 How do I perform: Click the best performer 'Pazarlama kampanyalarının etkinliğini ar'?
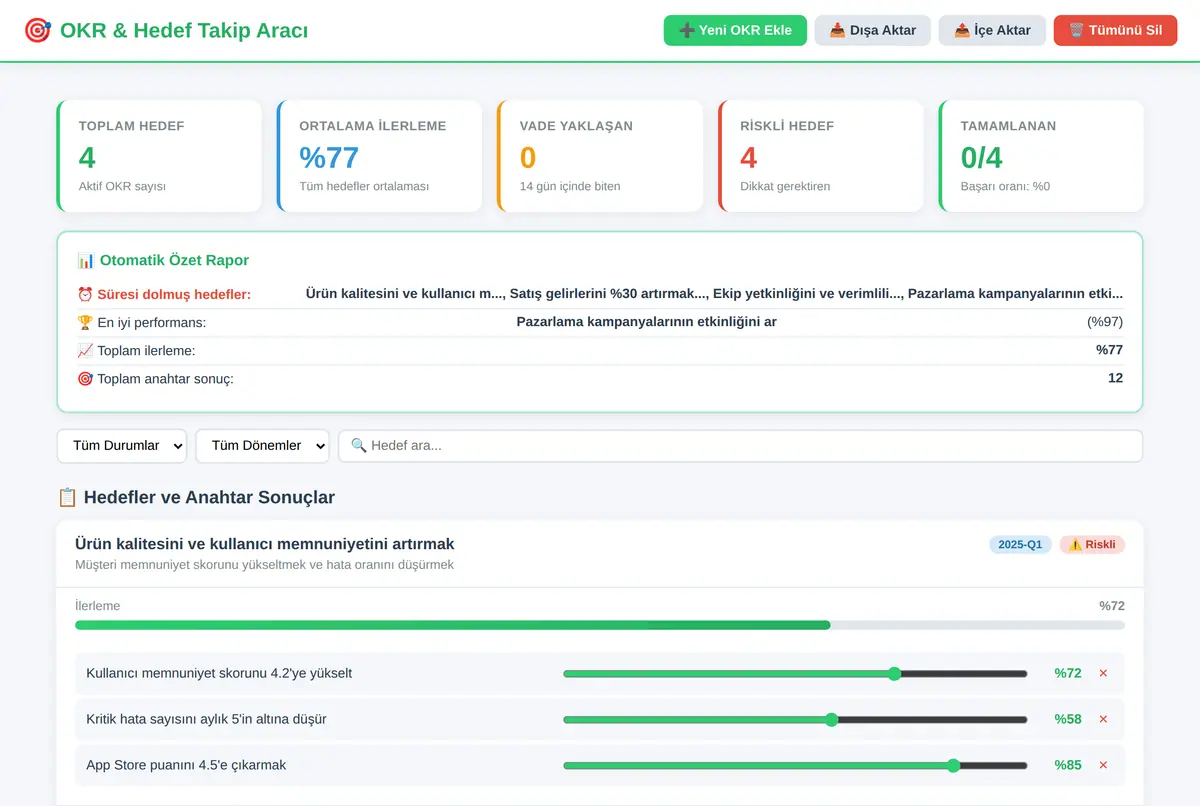click(646, 322)
